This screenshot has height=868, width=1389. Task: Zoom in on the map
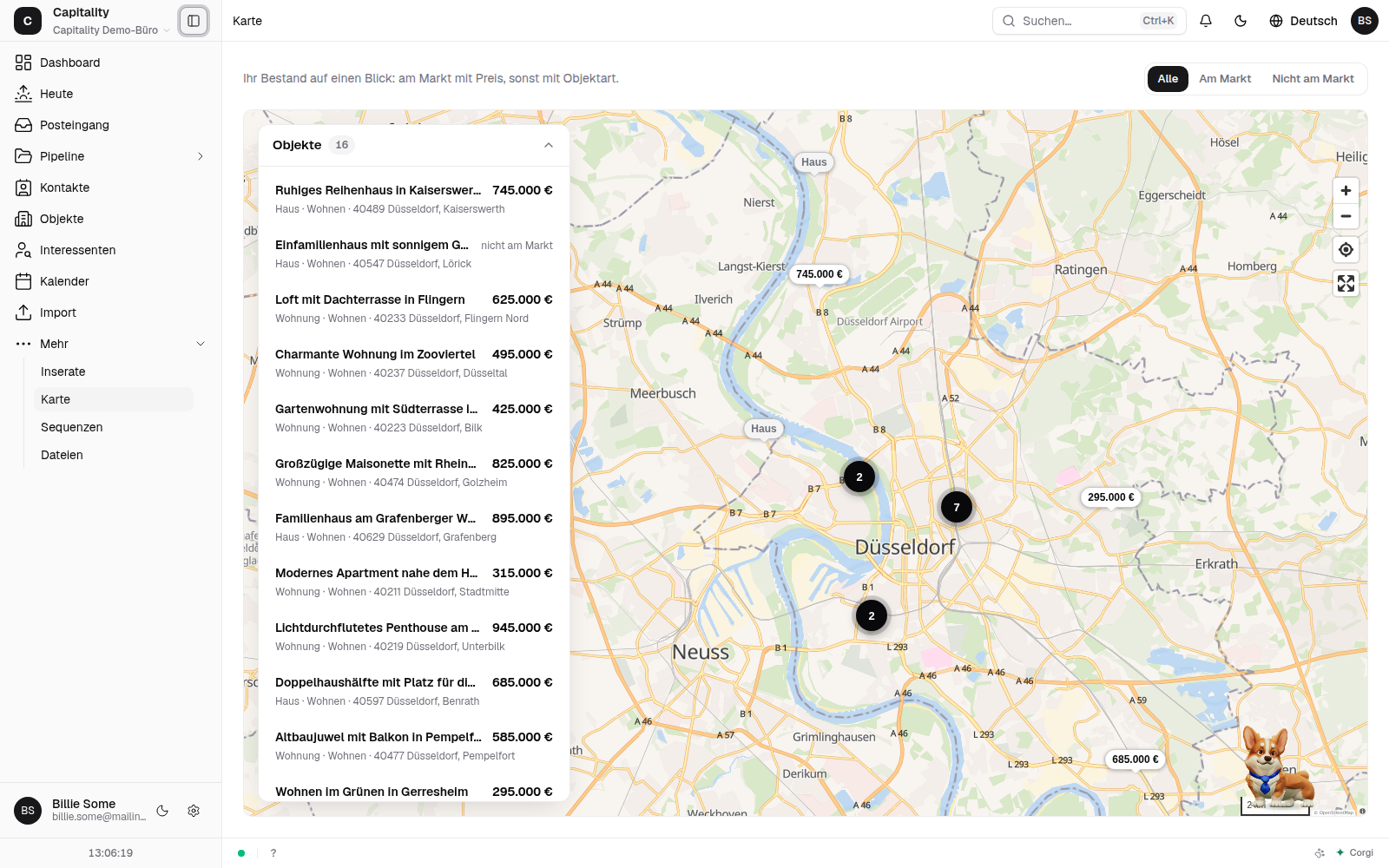click(x=1346, y=191)
